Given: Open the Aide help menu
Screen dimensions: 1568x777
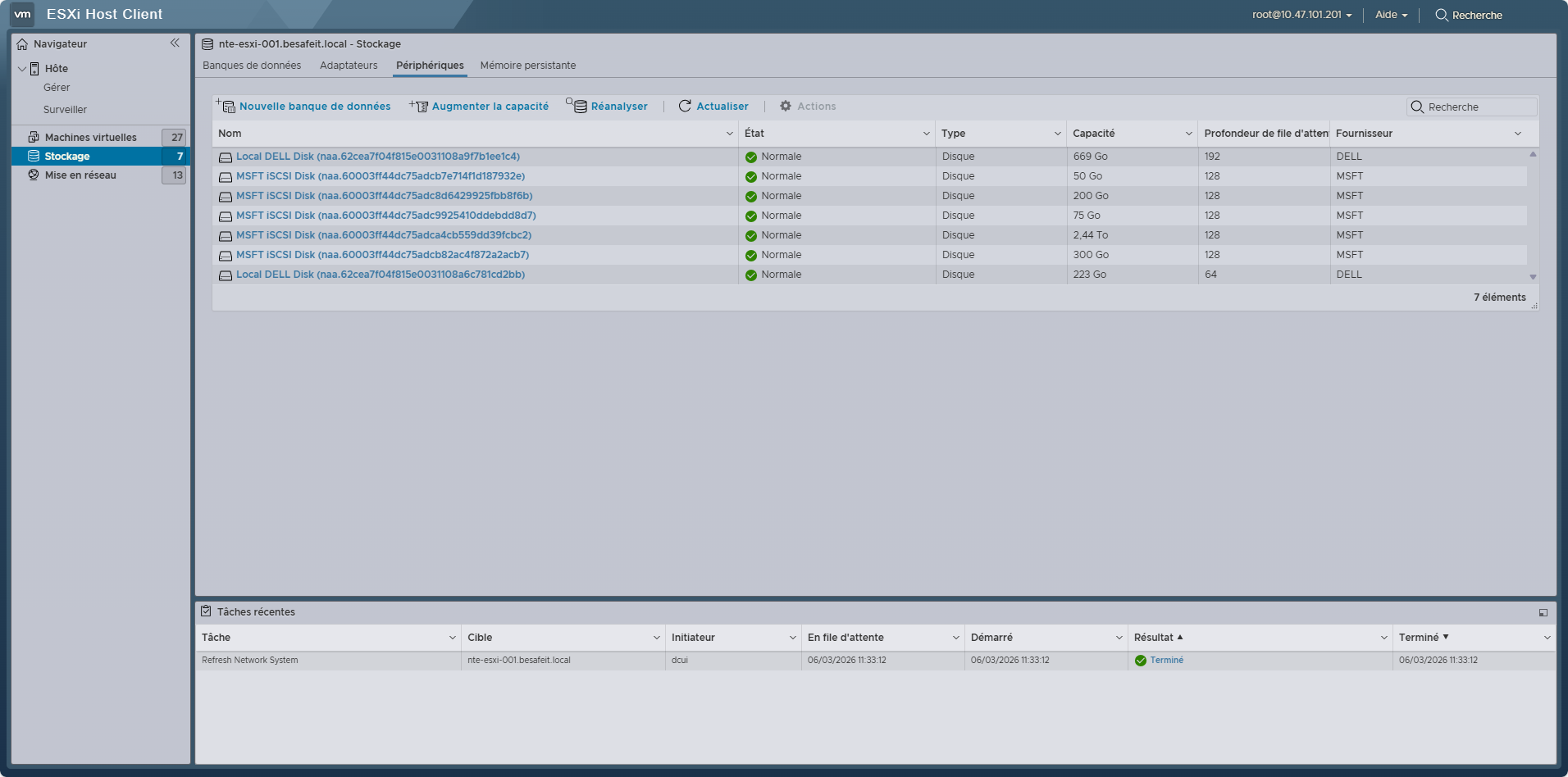Looking at the screenshot, I should 1391,15.
